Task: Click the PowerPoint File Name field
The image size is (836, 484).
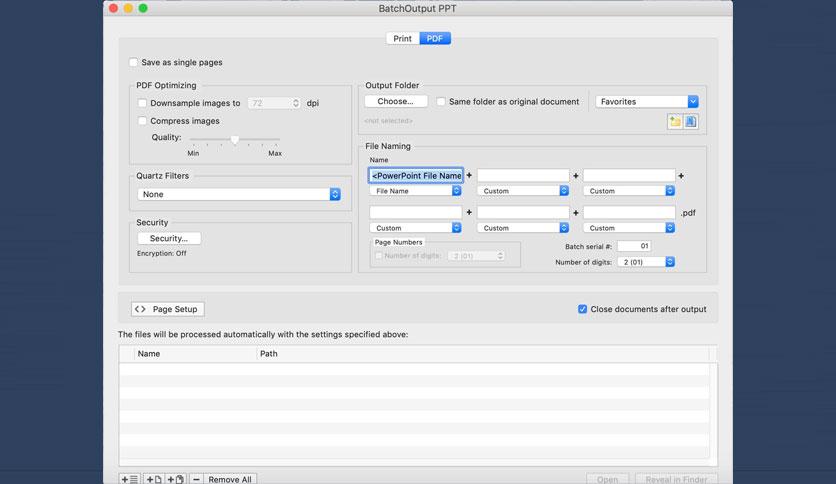Action: point(416,175)
